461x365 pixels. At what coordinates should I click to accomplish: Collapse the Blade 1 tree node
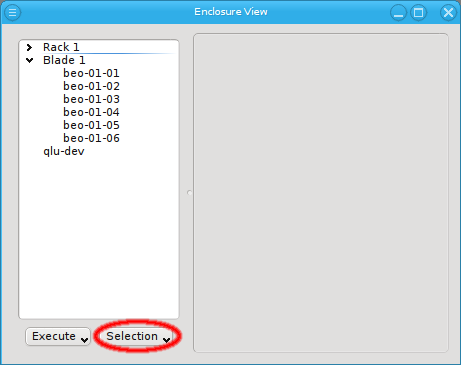(29, 60)
